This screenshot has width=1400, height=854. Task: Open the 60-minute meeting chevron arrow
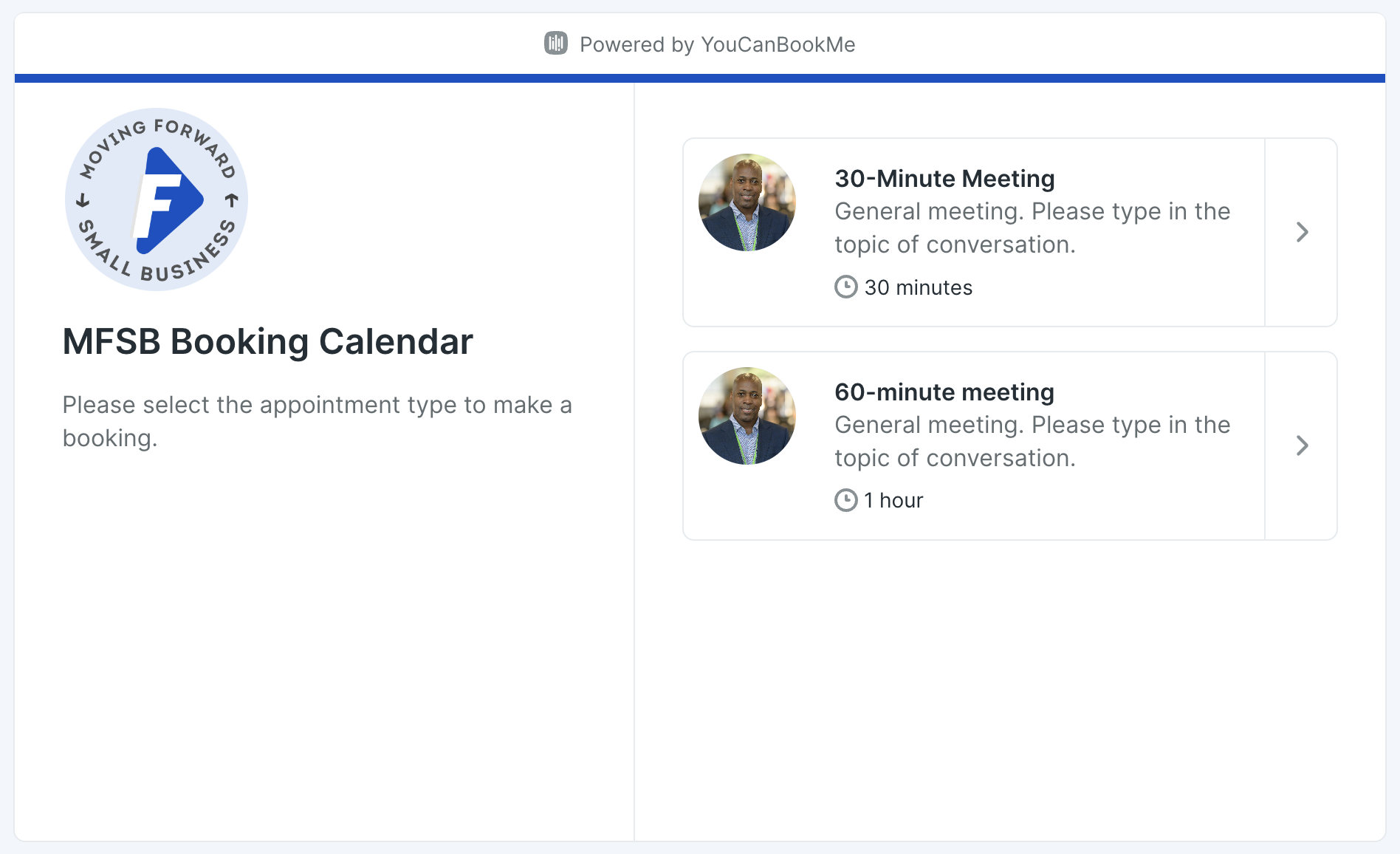click(x=1302, y=445)
